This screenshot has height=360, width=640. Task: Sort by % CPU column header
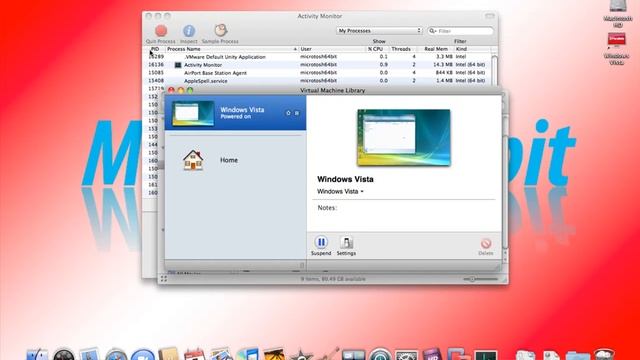point(376,49)
